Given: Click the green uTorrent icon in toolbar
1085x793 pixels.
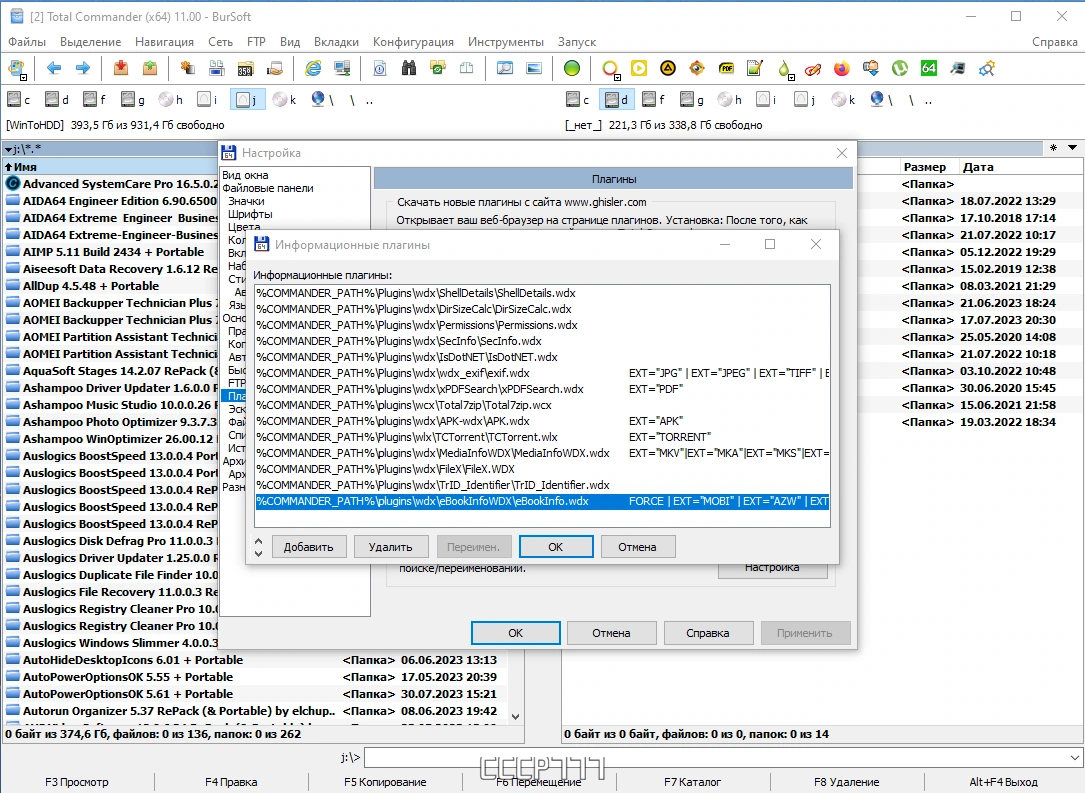Looking at the screenshot, I should (900, 68).
